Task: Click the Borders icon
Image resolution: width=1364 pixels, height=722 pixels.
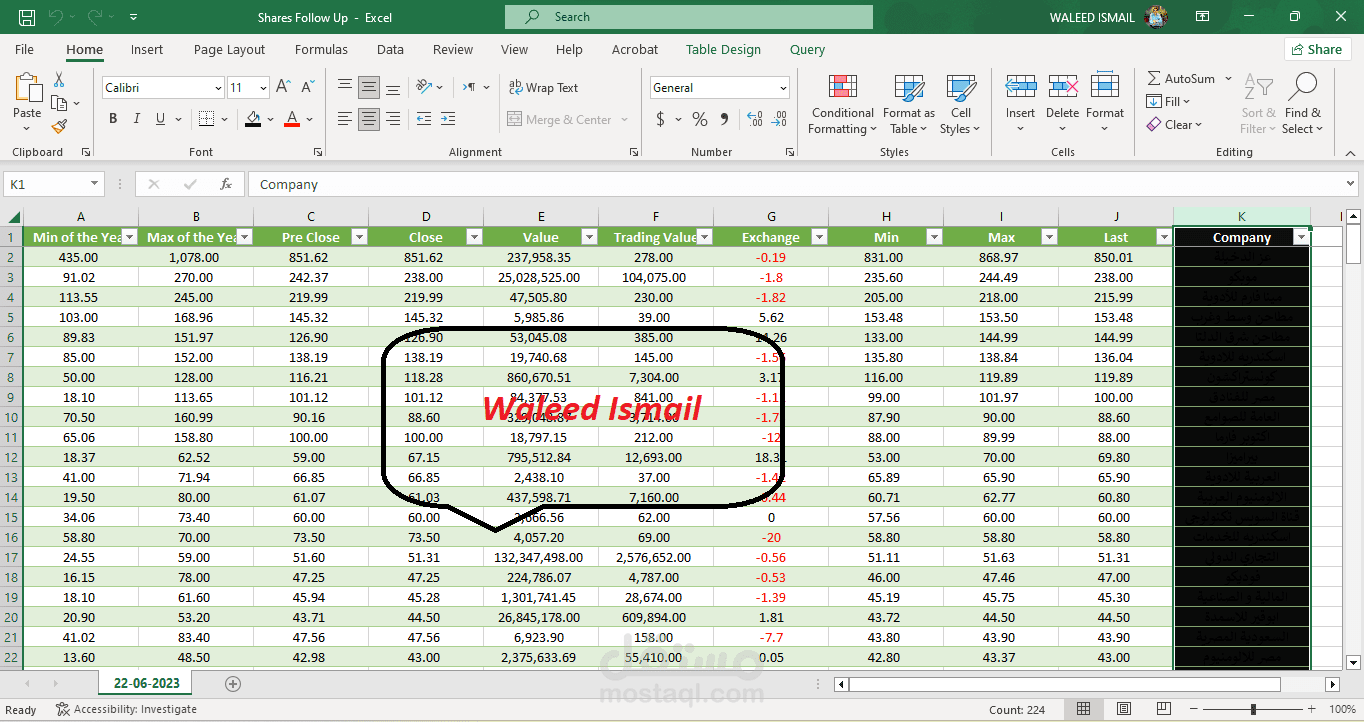Action: coord(206,119)
